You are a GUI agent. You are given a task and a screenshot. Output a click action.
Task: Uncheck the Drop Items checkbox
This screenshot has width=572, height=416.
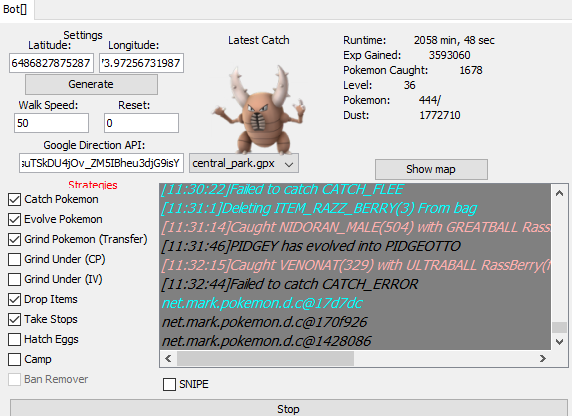15,300
